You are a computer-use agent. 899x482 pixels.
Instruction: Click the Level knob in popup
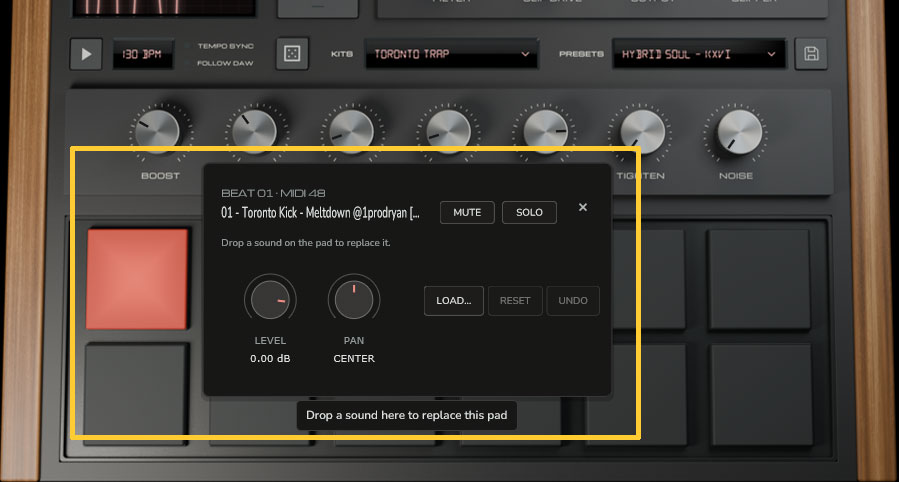[x=270, y=300]
